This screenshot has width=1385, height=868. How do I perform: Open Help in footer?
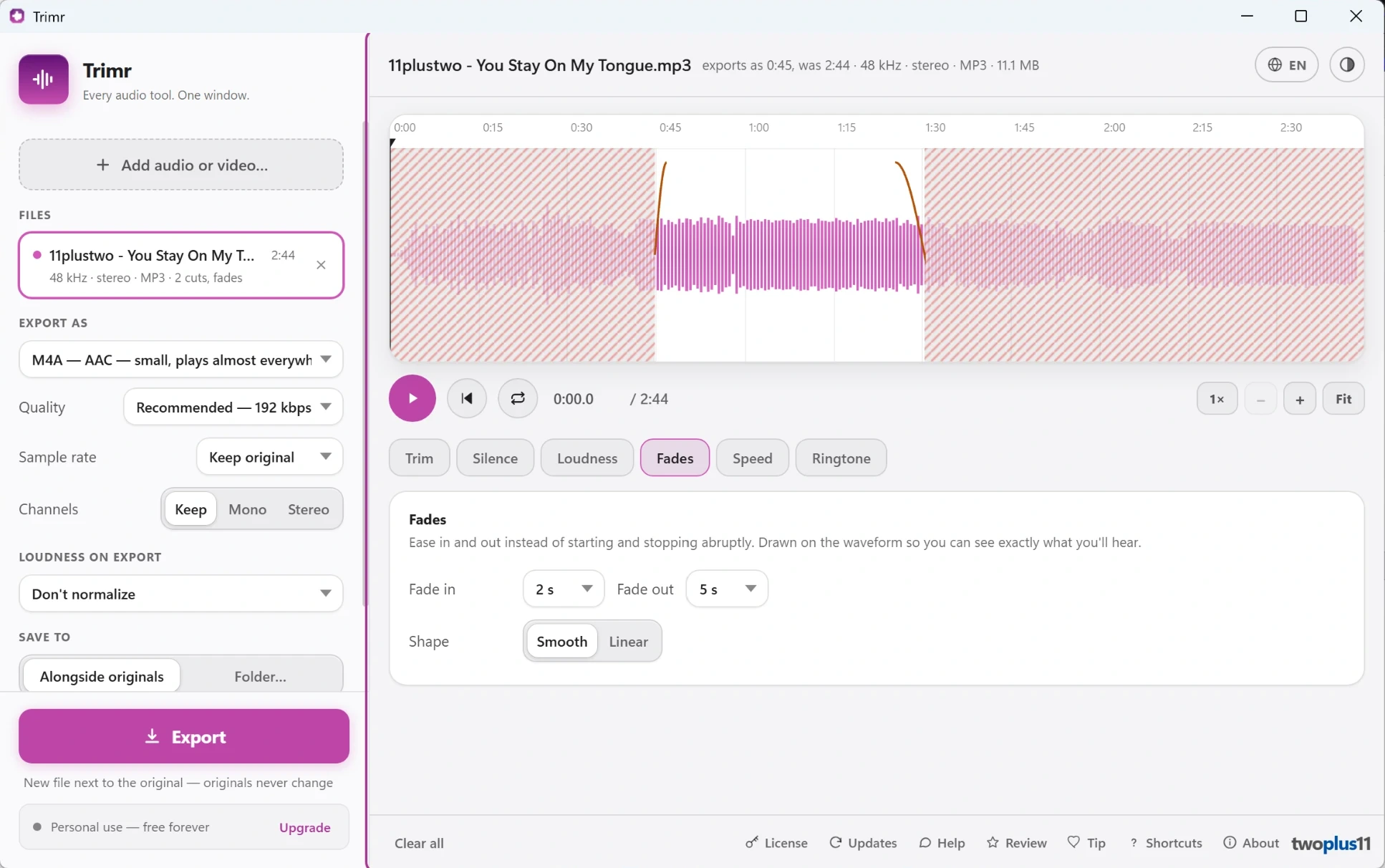942,843
